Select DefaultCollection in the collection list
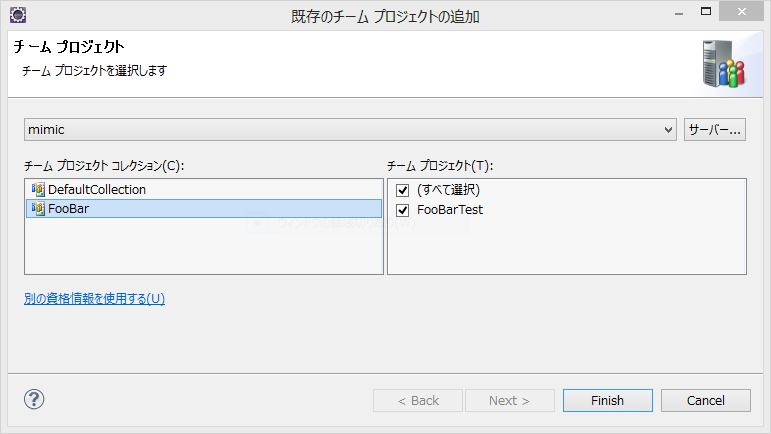This screenshot has height=434, width=771. (x=204, y=189)
